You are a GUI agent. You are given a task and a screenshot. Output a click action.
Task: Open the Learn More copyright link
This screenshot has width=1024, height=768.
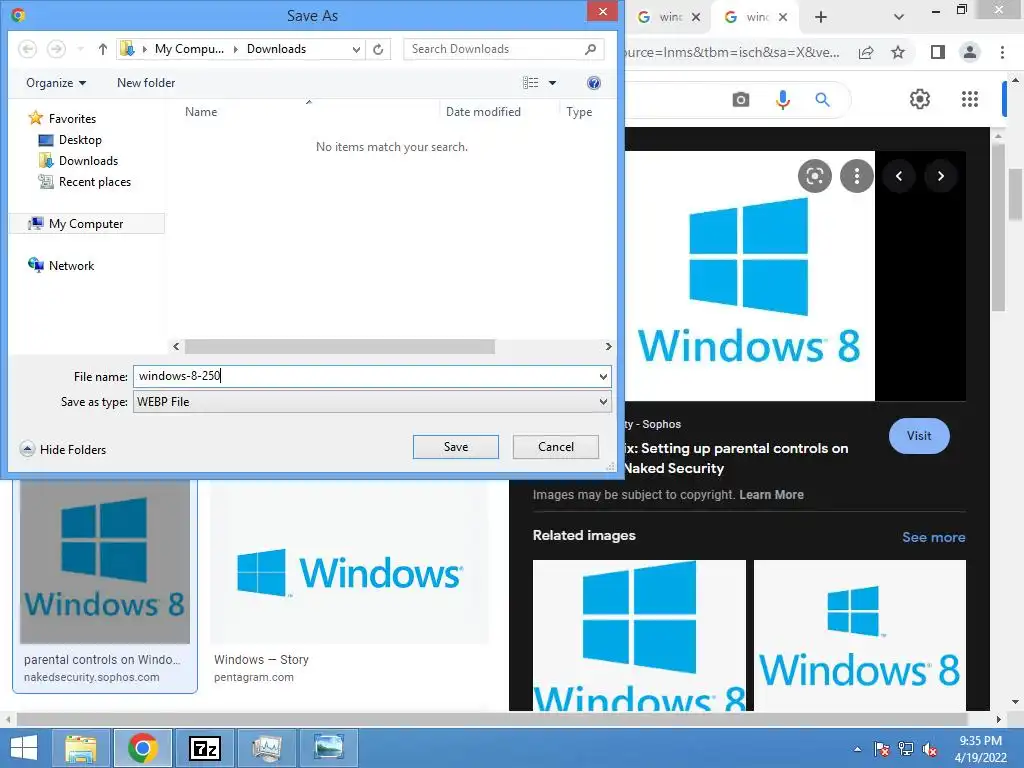771,494
